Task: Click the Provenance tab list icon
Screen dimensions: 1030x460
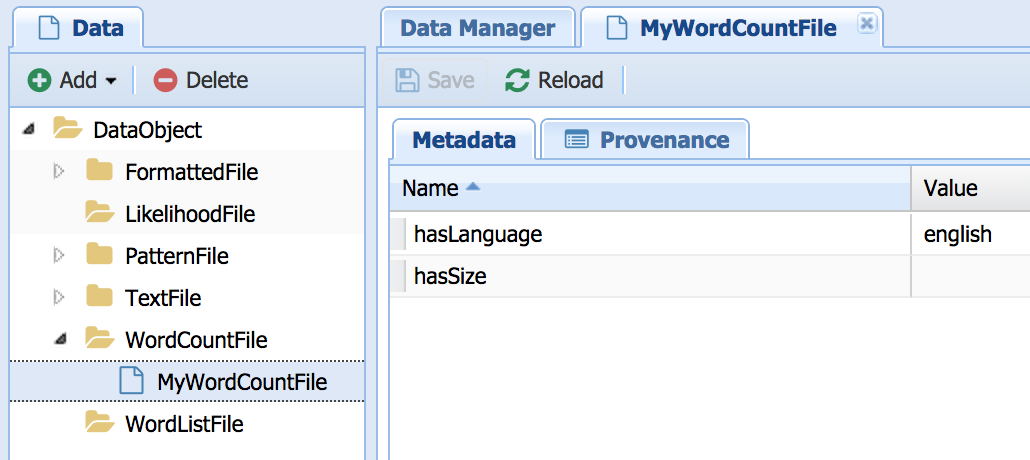Action: [x=576, y=140]
